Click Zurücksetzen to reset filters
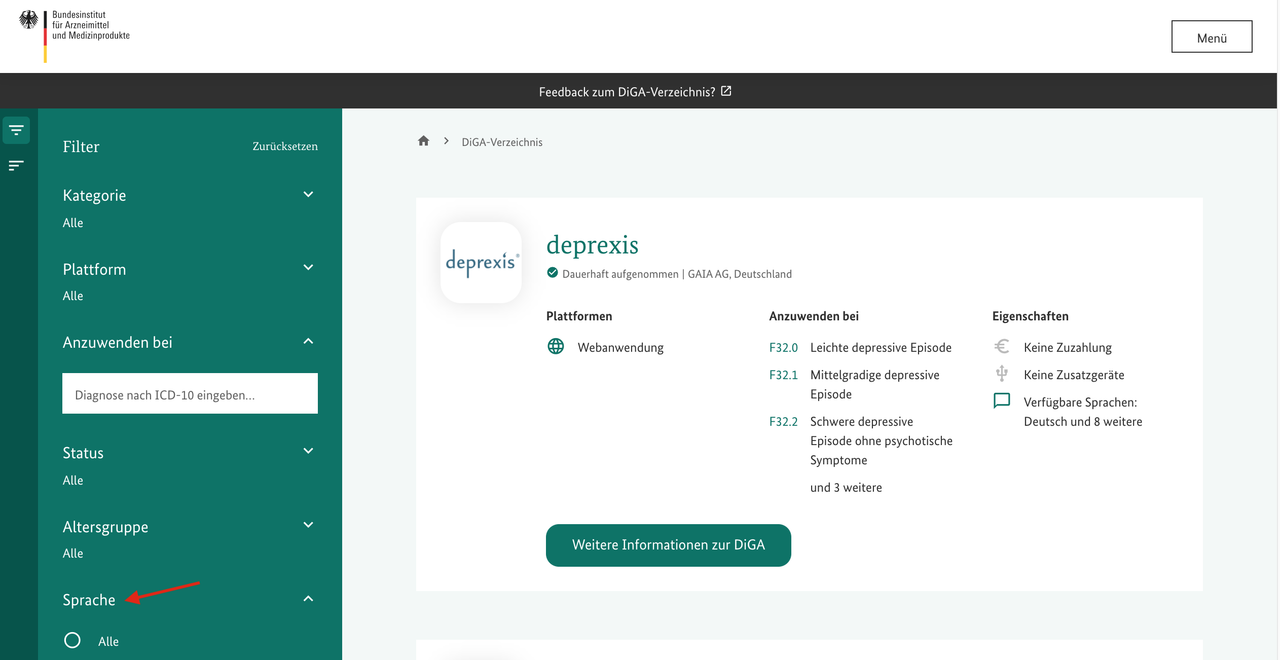Image resolution: width=1280 pixels, height=660 pixels. tap(285, 146)
